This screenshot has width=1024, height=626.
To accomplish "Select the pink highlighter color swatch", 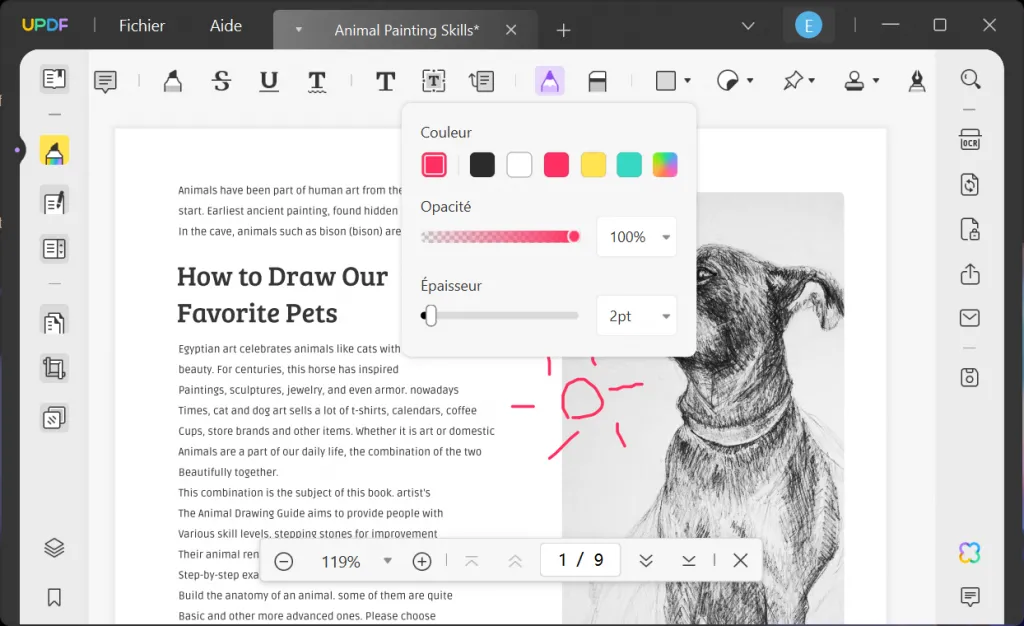I will click(x=433, y=164).
